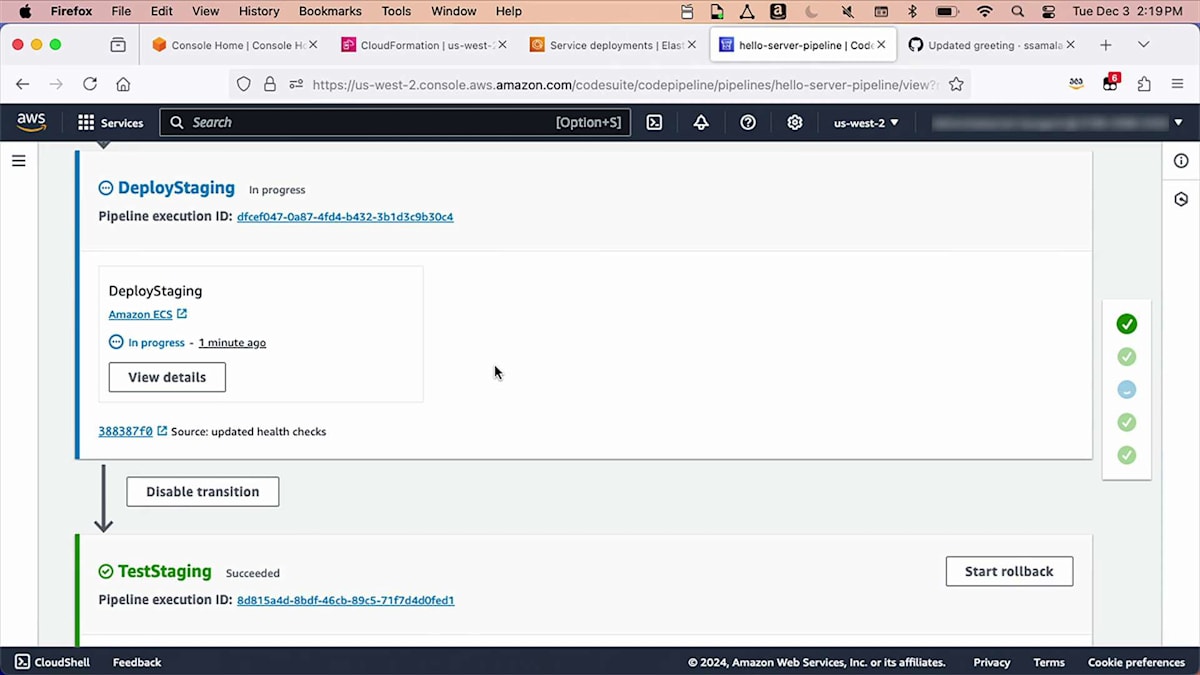
Task: Open execution ID 8d815a4d link
Action: tap(345, 601)
